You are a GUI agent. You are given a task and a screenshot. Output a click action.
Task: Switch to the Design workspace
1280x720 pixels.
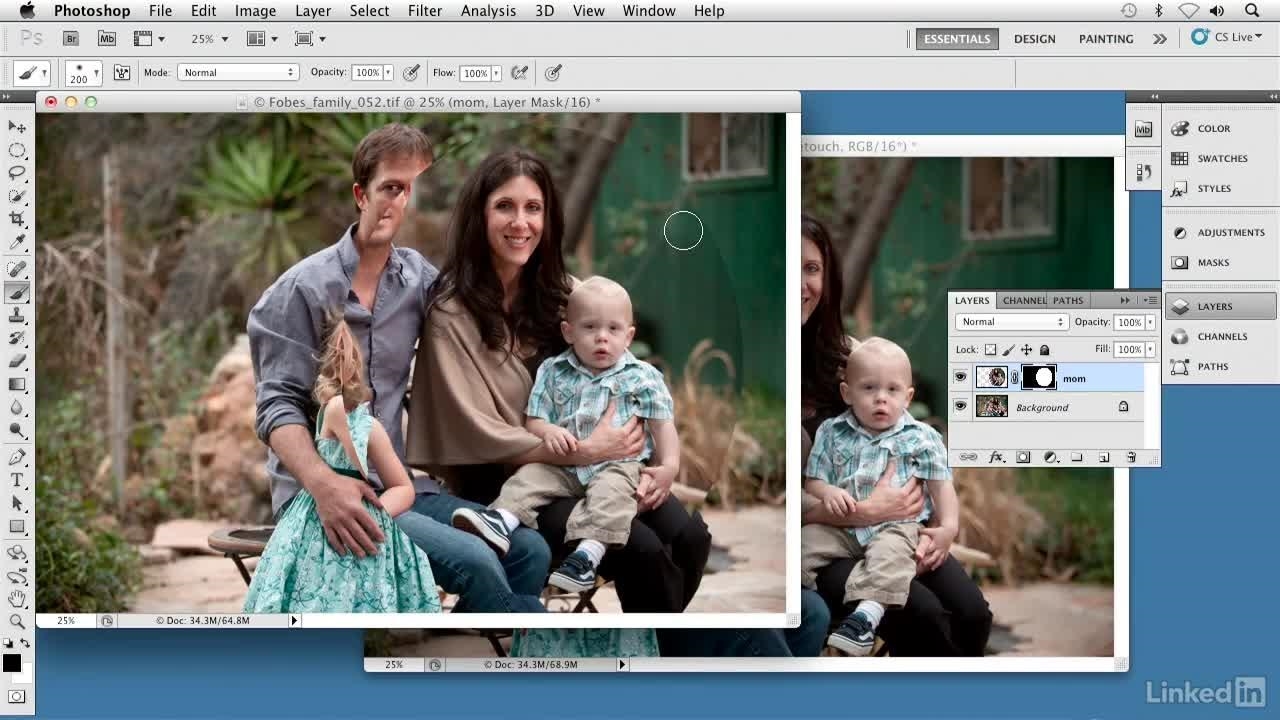coord(1034,39)
